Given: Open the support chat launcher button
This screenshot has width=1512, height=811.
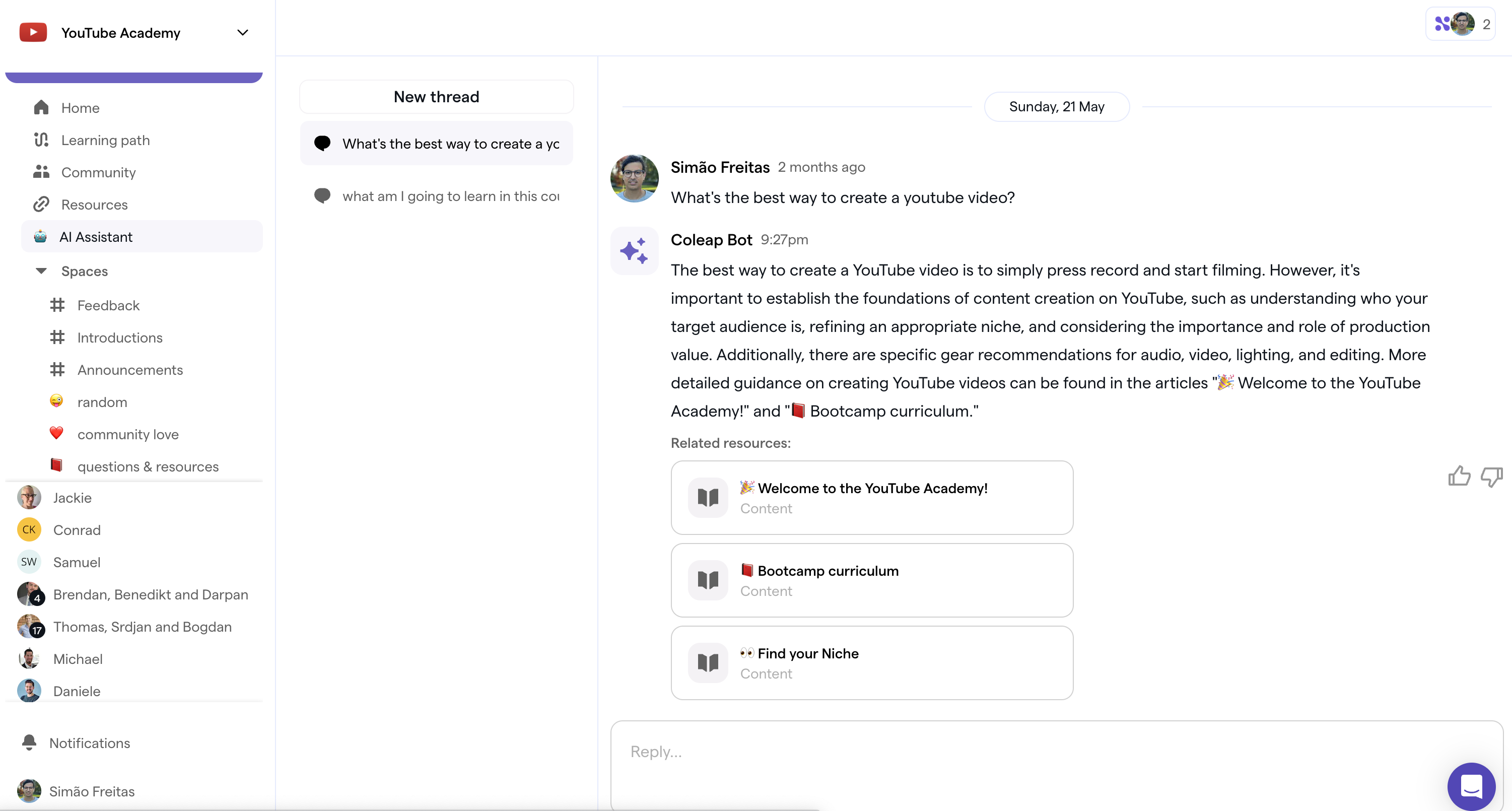Looking at the screenshot, I should click(x=1472, y=786).
